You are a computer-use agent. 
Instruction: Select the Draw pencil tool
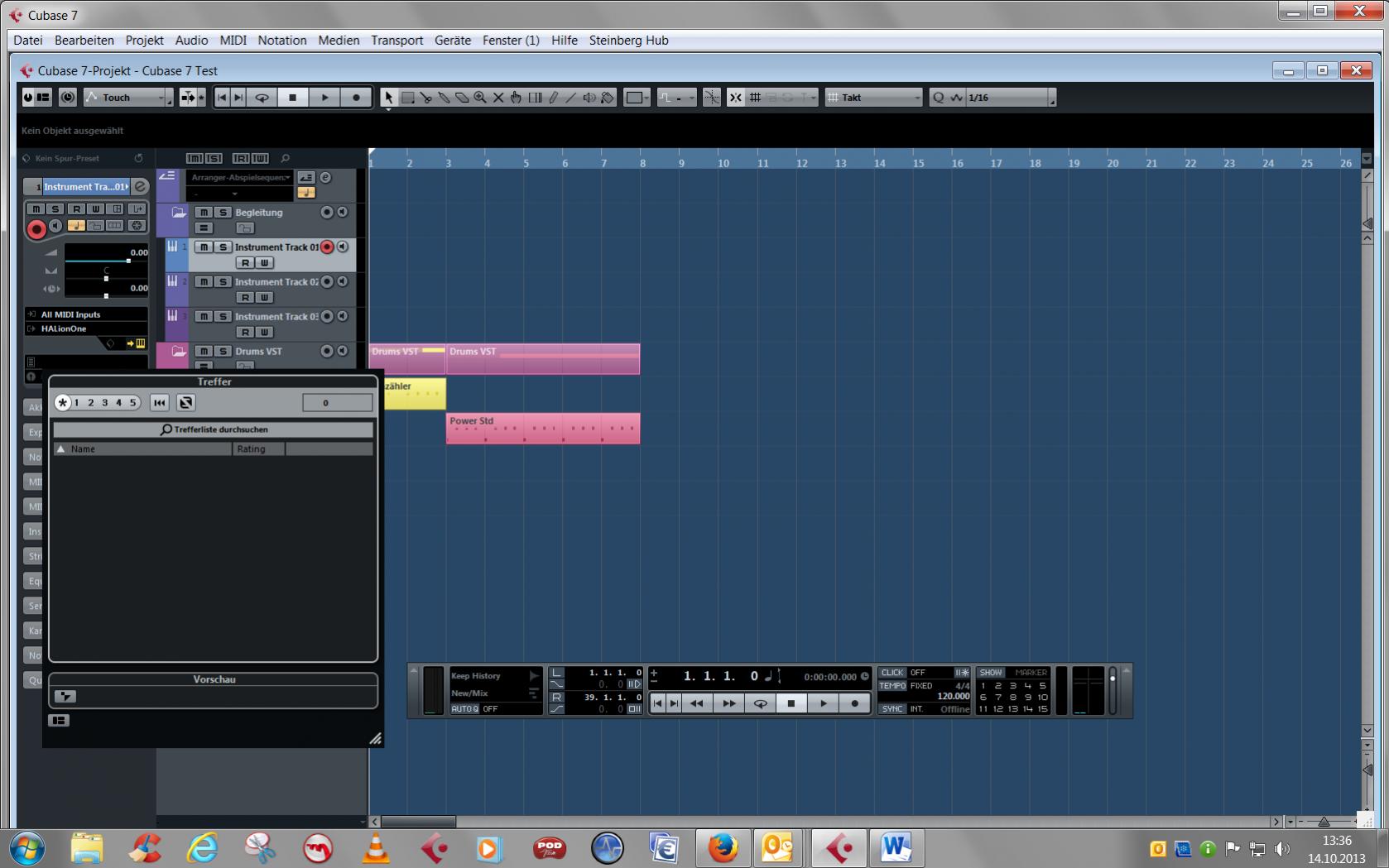(x=553, y=98)
